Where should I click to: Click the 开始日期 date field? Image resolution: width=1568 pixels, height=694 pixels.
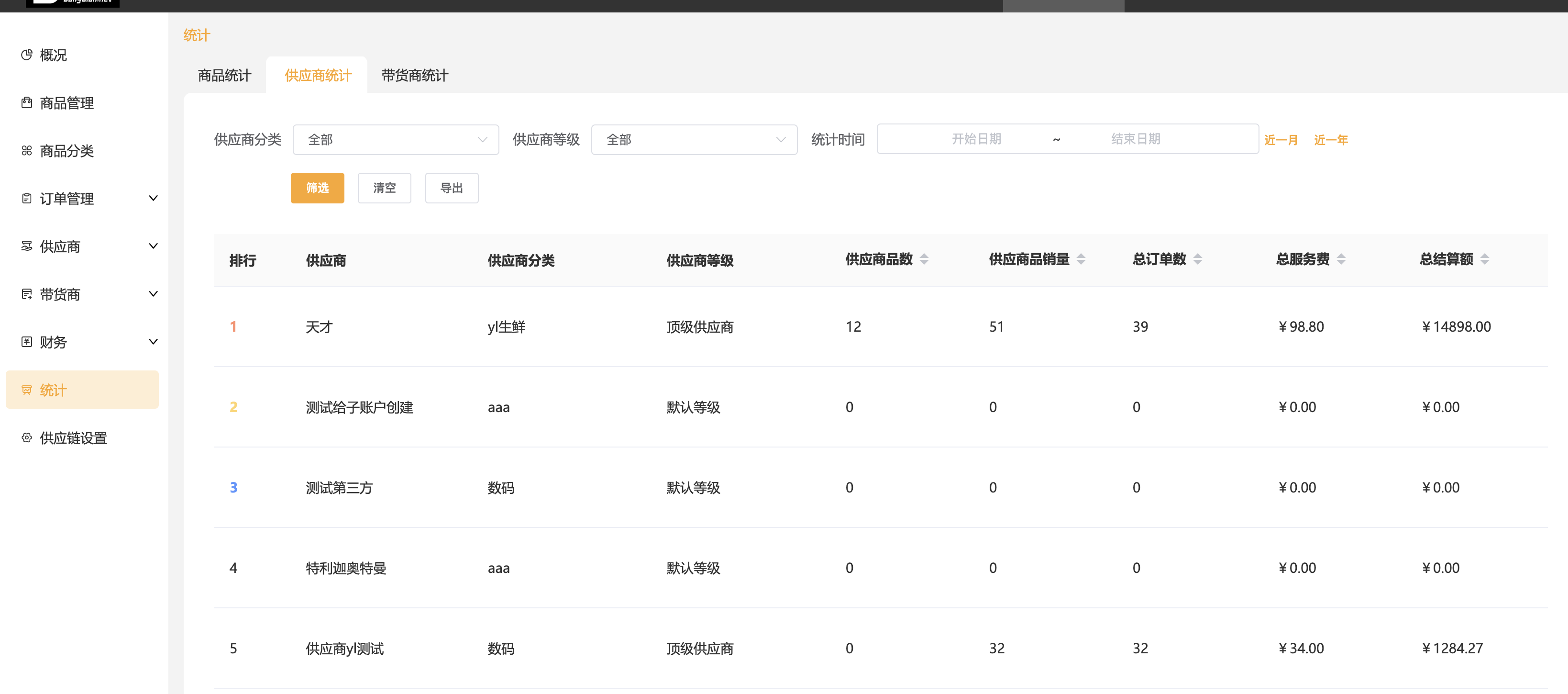(x=976, y=139)
